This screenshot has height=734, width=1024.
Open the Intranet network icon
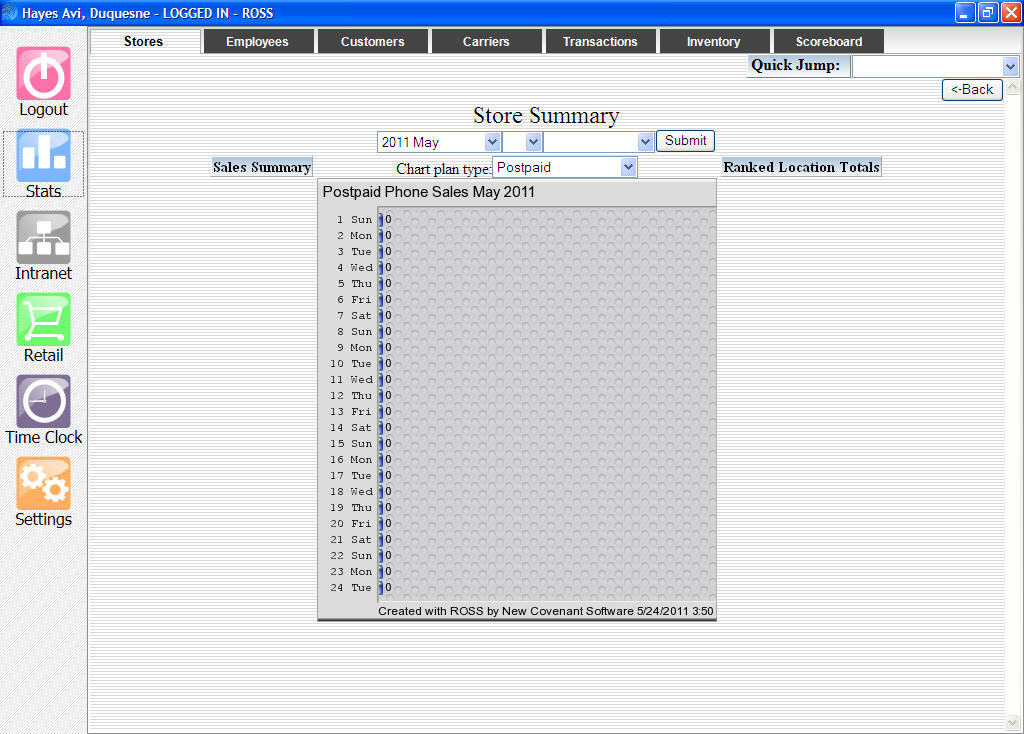pyautogui.click(x=43, y=237)
